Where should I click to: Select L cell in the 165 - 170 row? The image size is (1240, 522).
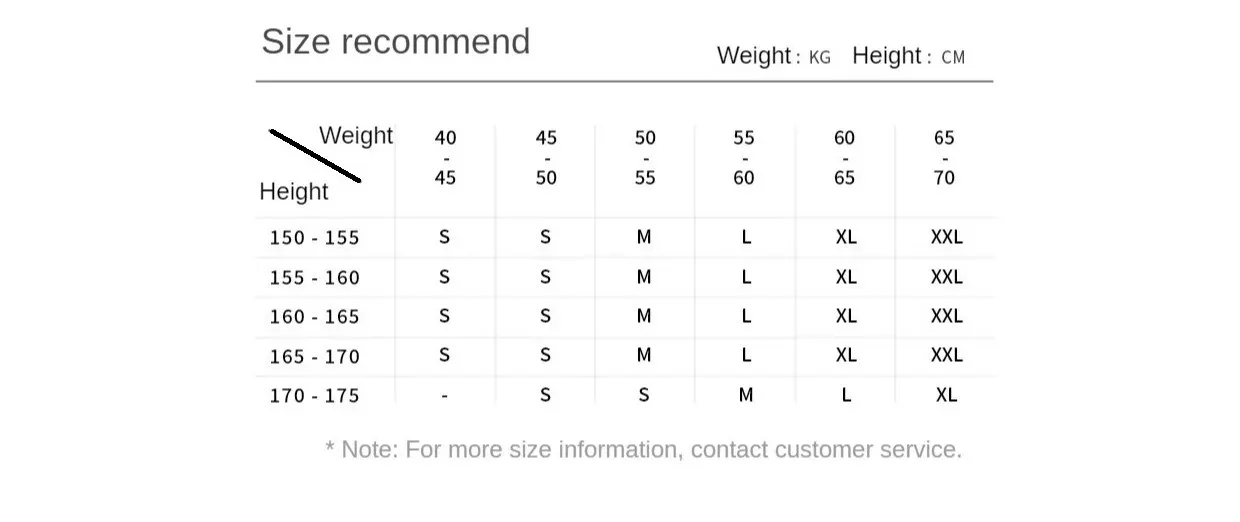(x=746, y=355)
